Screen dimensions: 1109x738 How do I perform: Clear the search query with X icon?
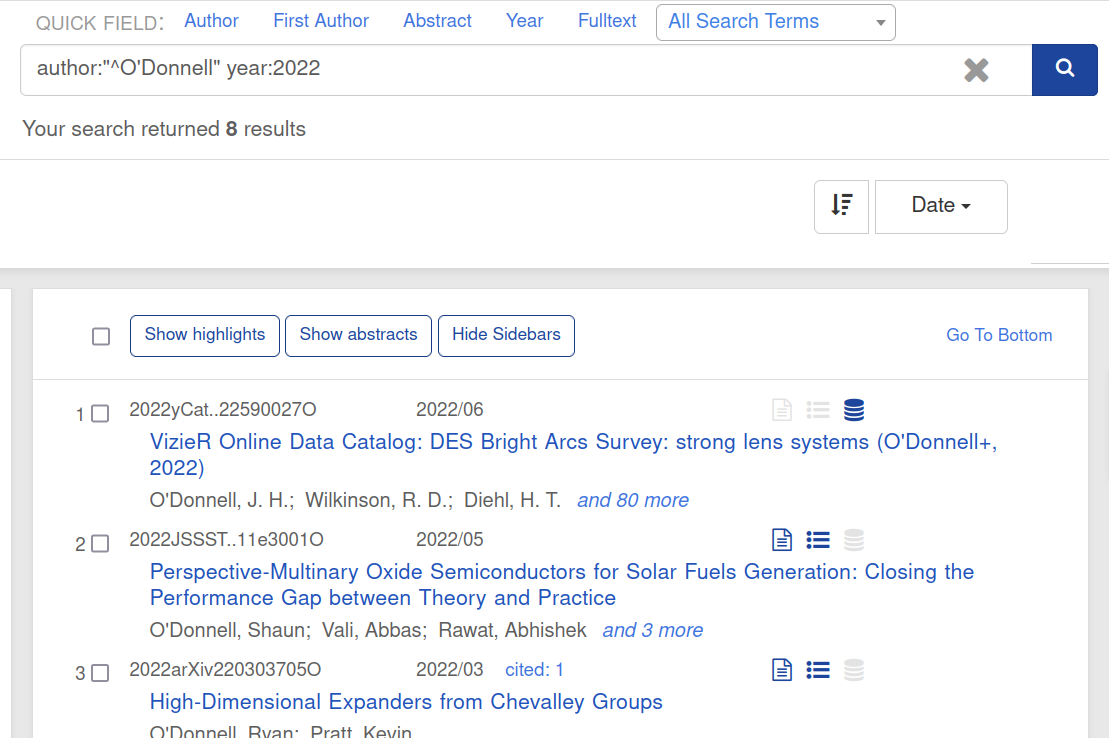pos(976,70)
